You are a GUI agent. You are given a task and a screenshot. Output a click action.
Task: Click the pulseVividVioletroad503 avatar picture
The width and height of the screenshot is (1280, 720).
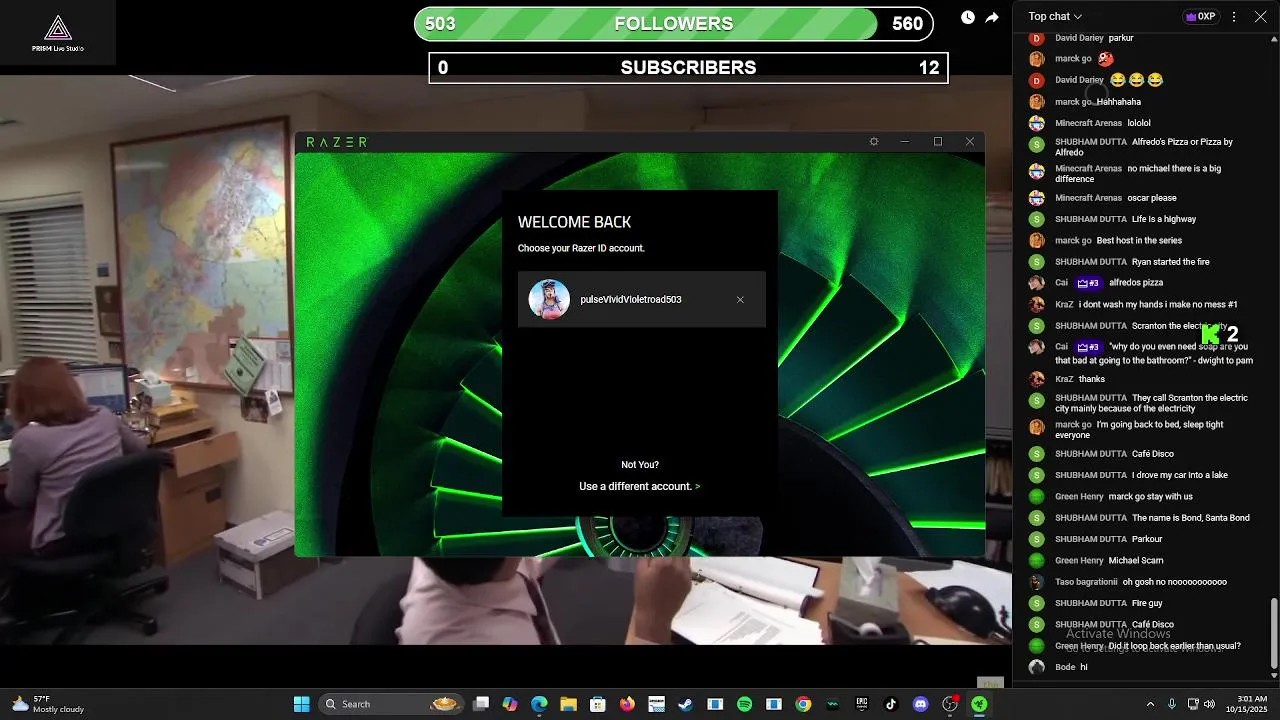tap(549, 299)
